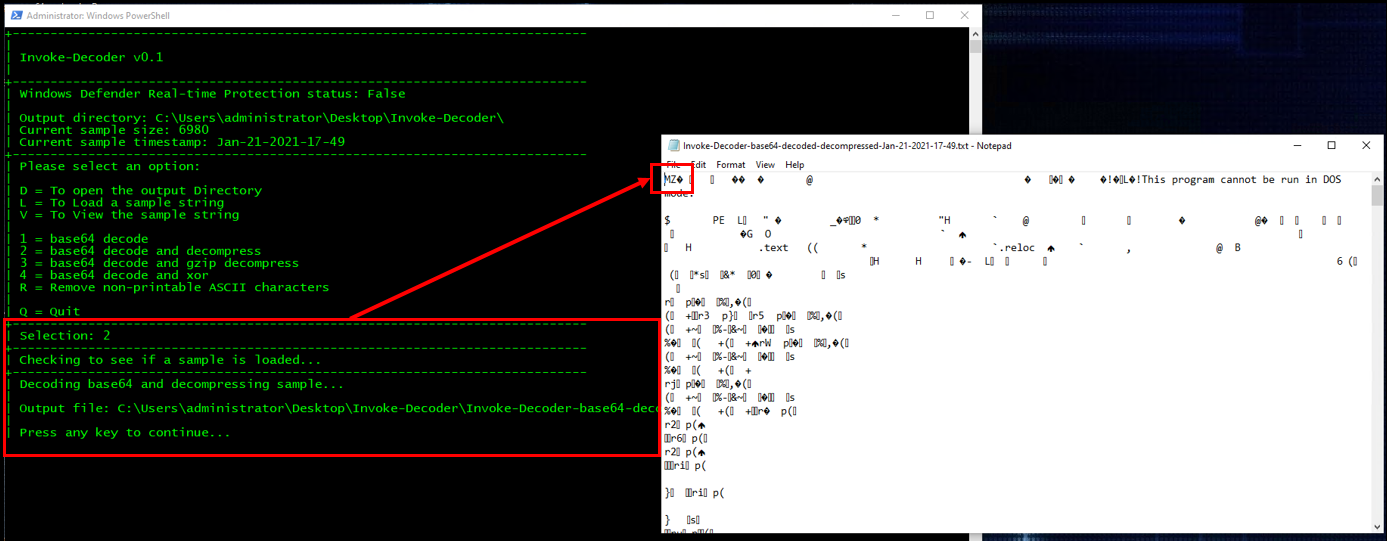Click the 'Q = Quit' option line
The width and height of the screenshot is (1387, 541).
click(x=50, y=311)
